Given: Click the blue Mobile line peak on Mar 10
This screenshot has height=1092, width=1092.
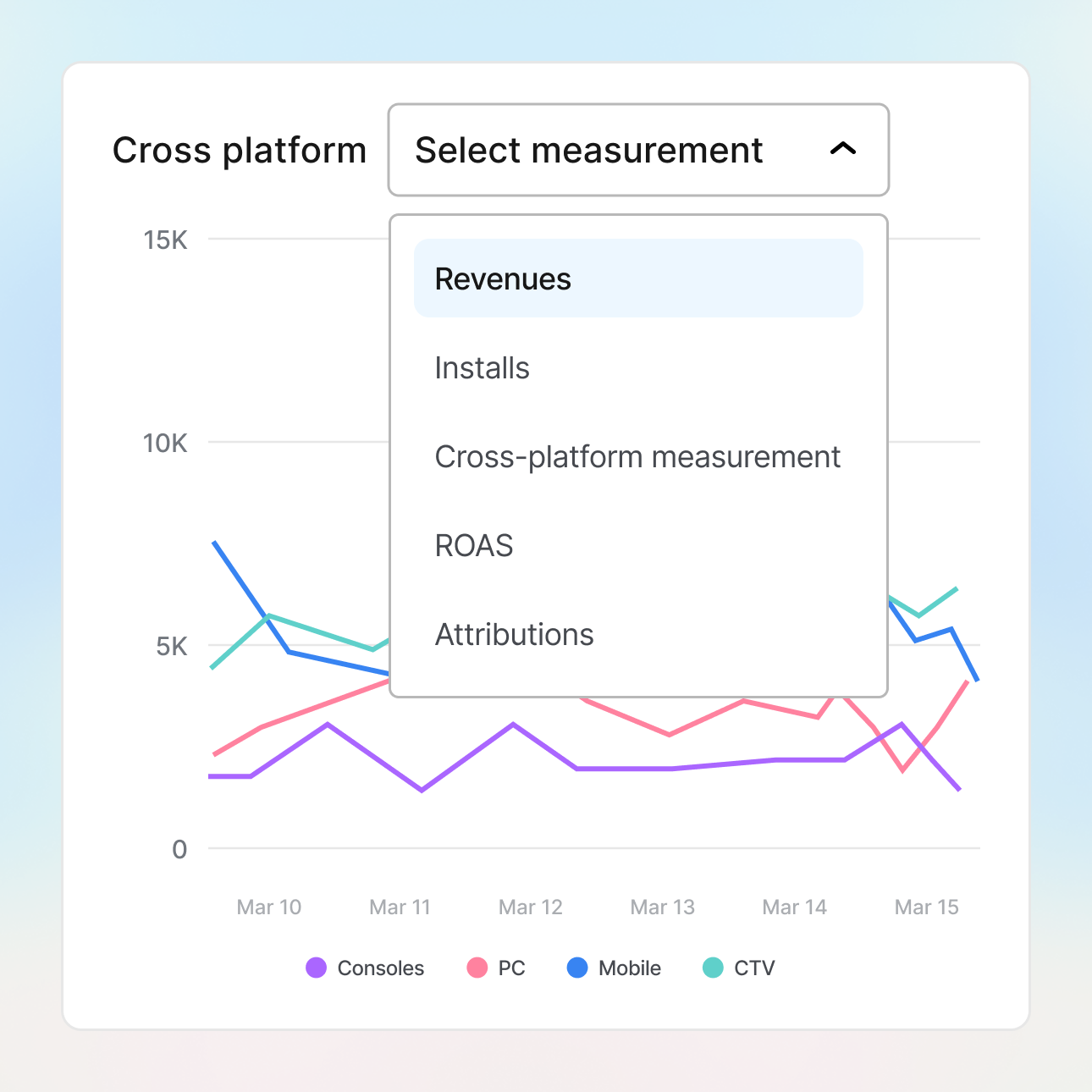Looking at the screenshot, I should pos(215,543).
